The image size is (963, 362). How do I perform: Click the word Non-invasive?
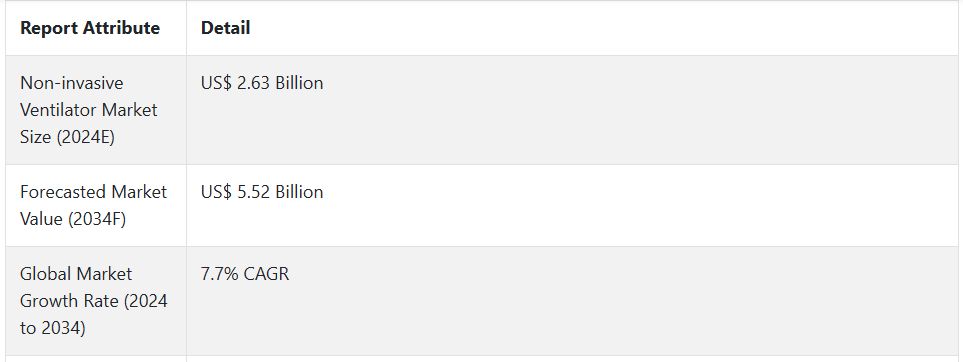pyautogui.click(x=72, y=83)
